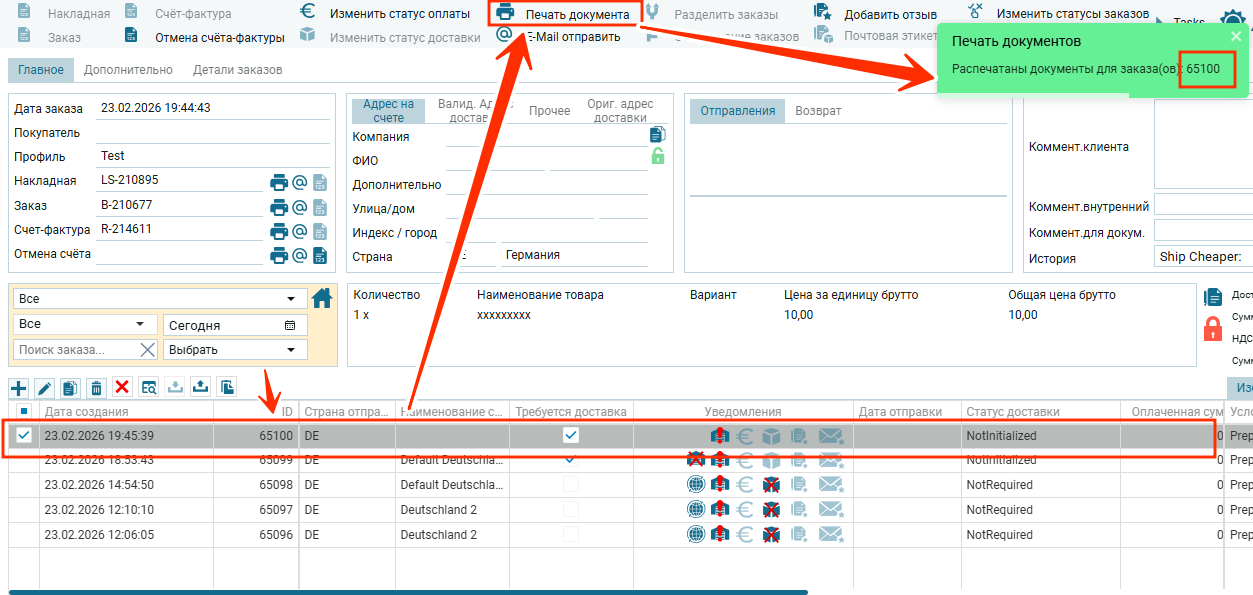Toggle the select-all checkbox in table header
This screenshot has height=595, width=1253.
[x=24, y=411]
